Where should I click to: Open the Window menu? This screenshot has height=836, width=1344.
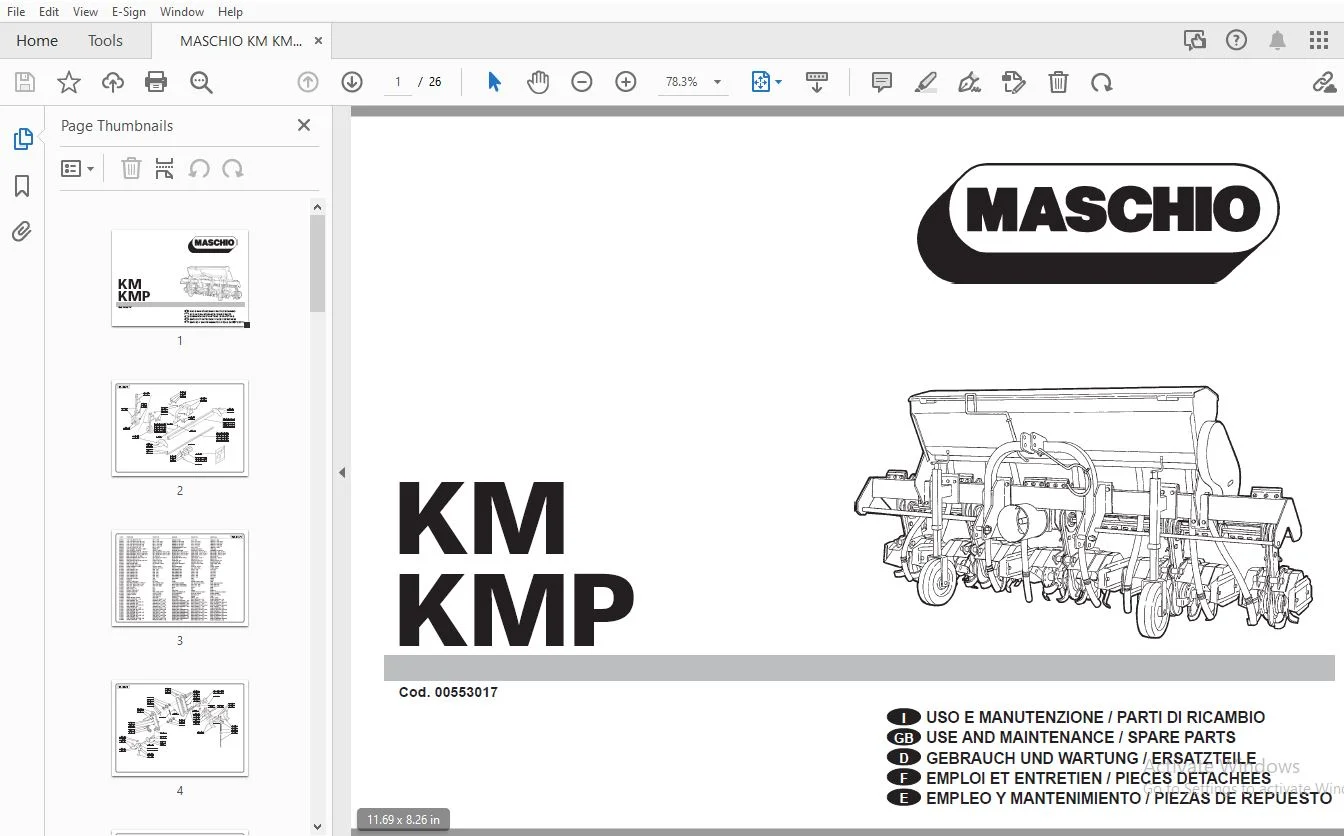tap(181, 11)
